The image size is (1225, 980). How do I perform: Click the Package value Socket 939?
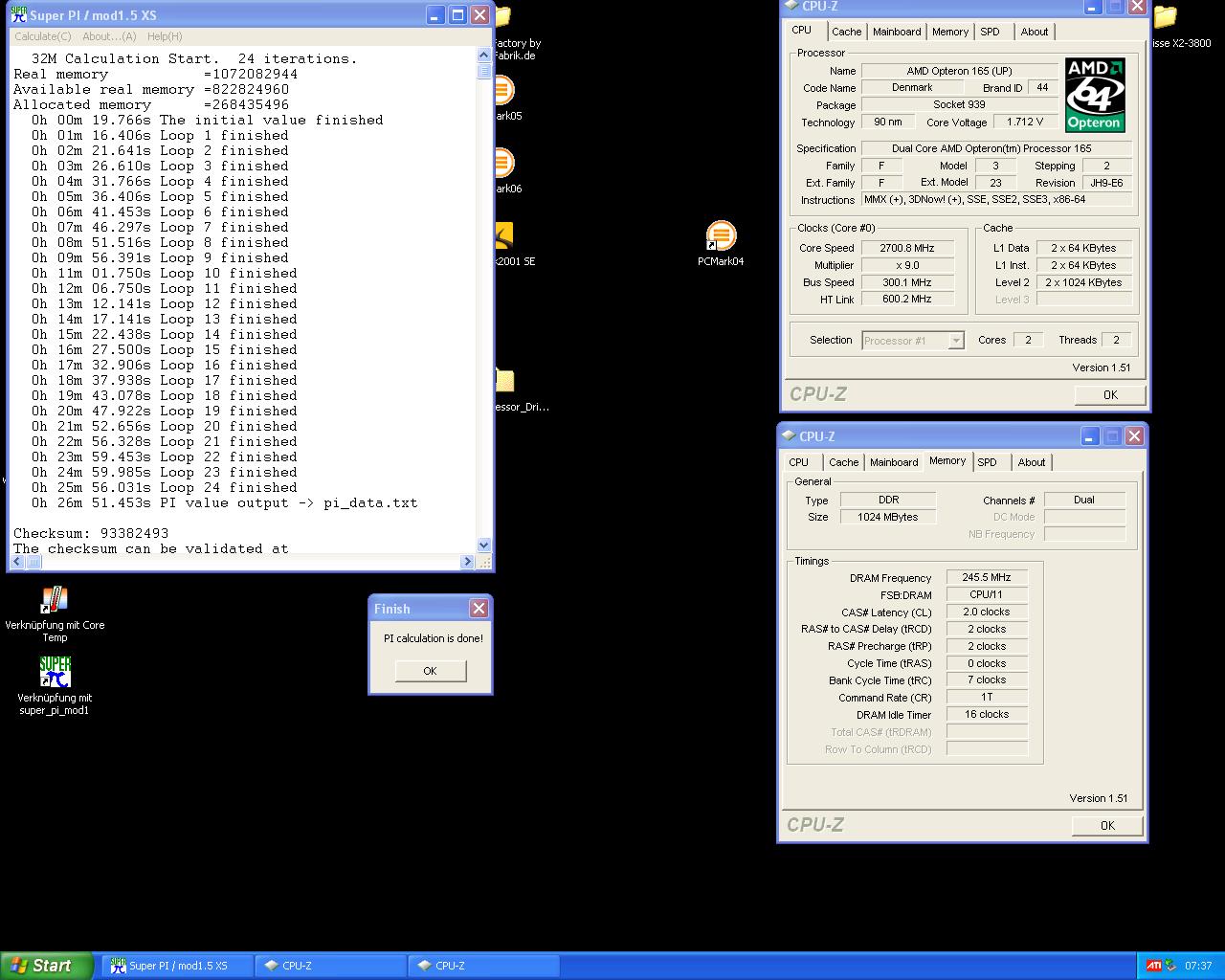coord(959,105)
